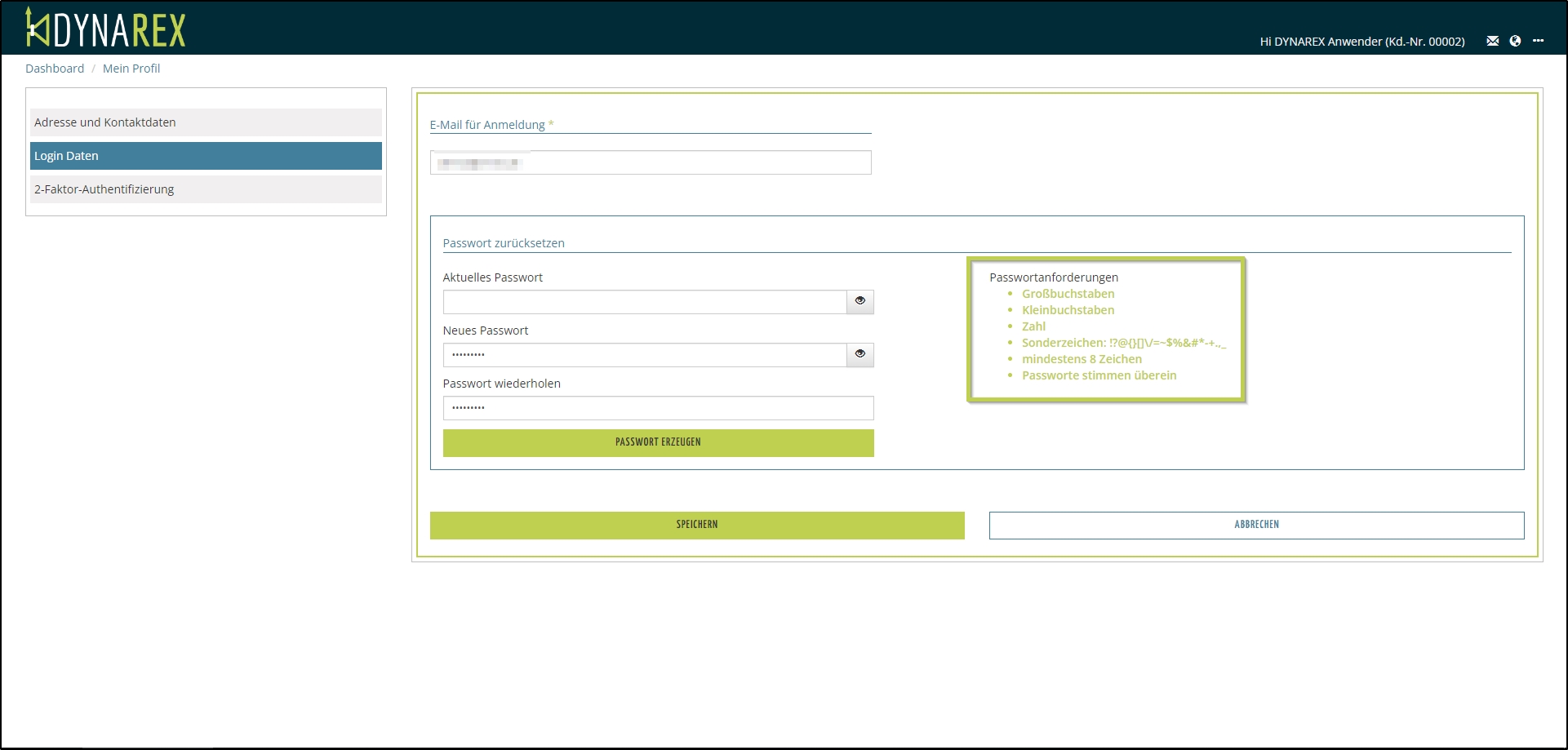This screenshot has height=750, width=1568.
Task: Open the messages envelope icon
Action: point(1492,41)
